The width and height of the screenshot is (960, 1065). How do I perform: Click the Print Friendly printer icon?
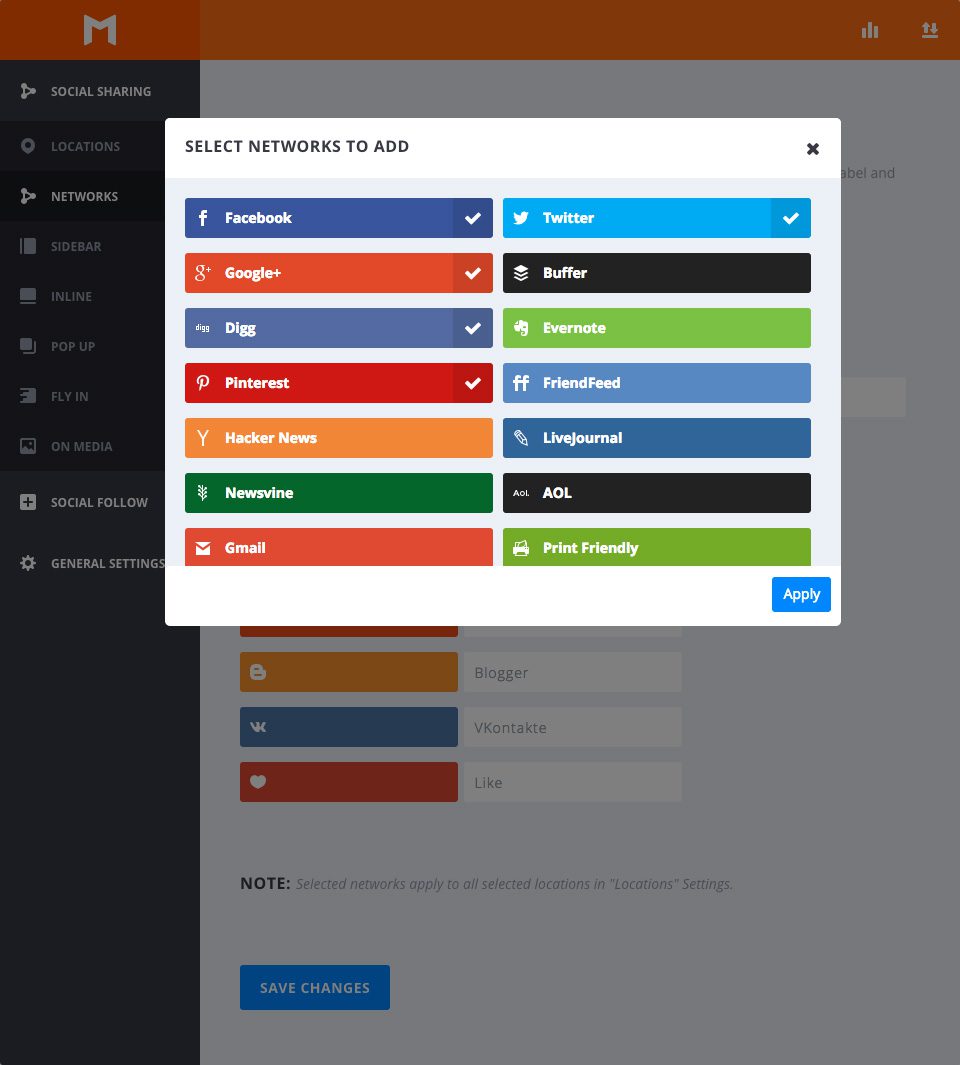click(520, 548)
